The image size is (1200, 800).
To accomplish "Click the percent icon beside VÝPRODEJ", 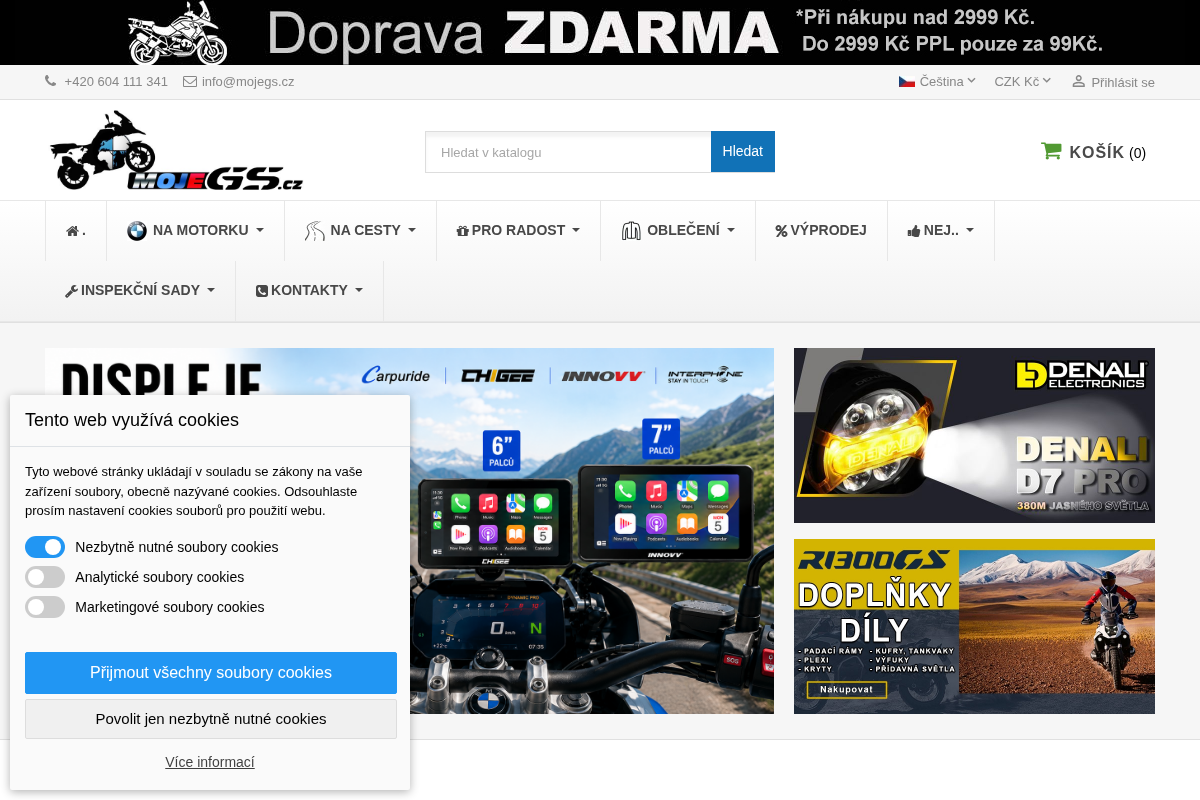I will point(781,231).
